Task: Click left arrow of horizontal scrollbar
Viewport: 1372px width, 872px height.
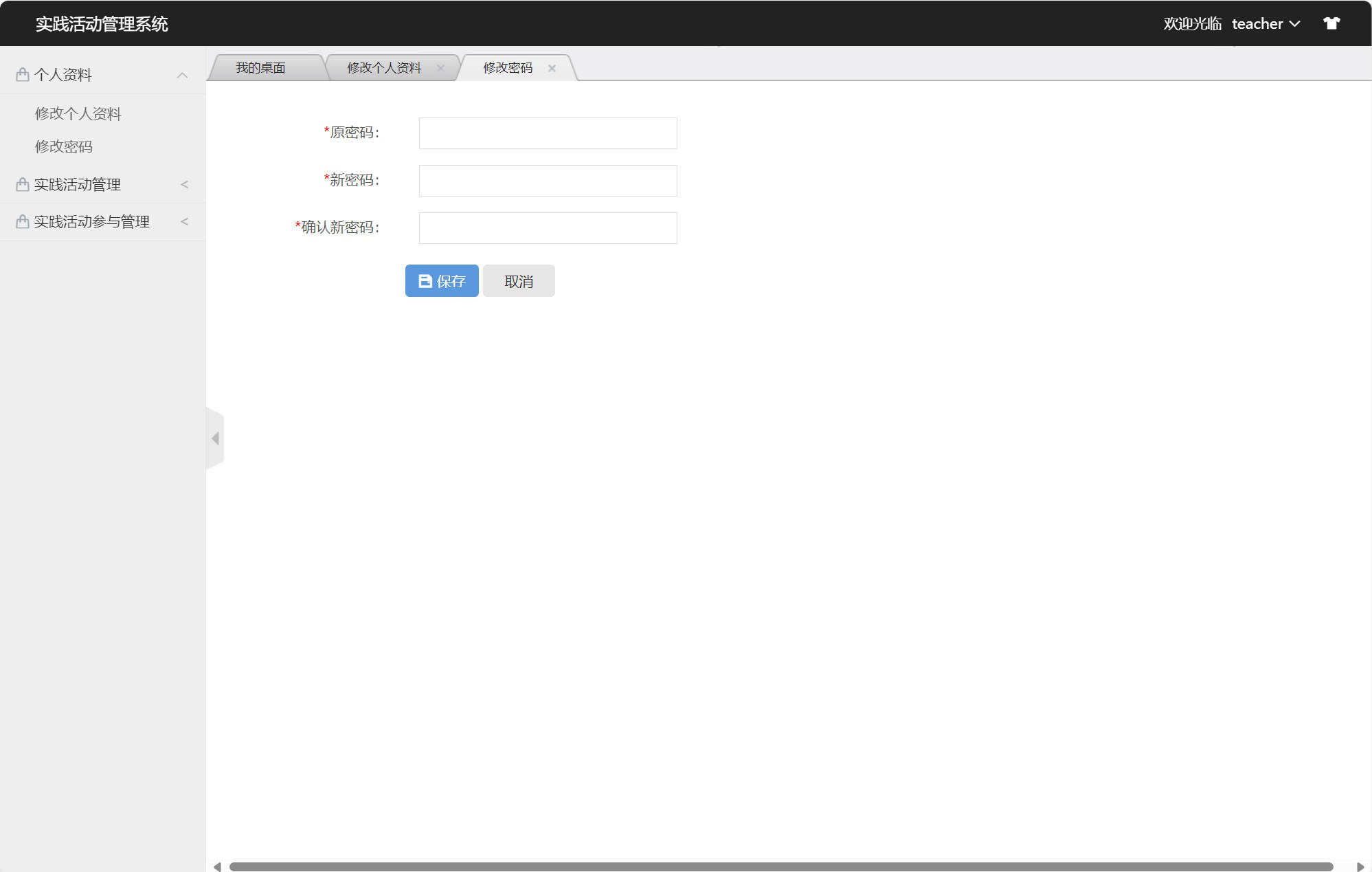Action: [x=217, y=867]
